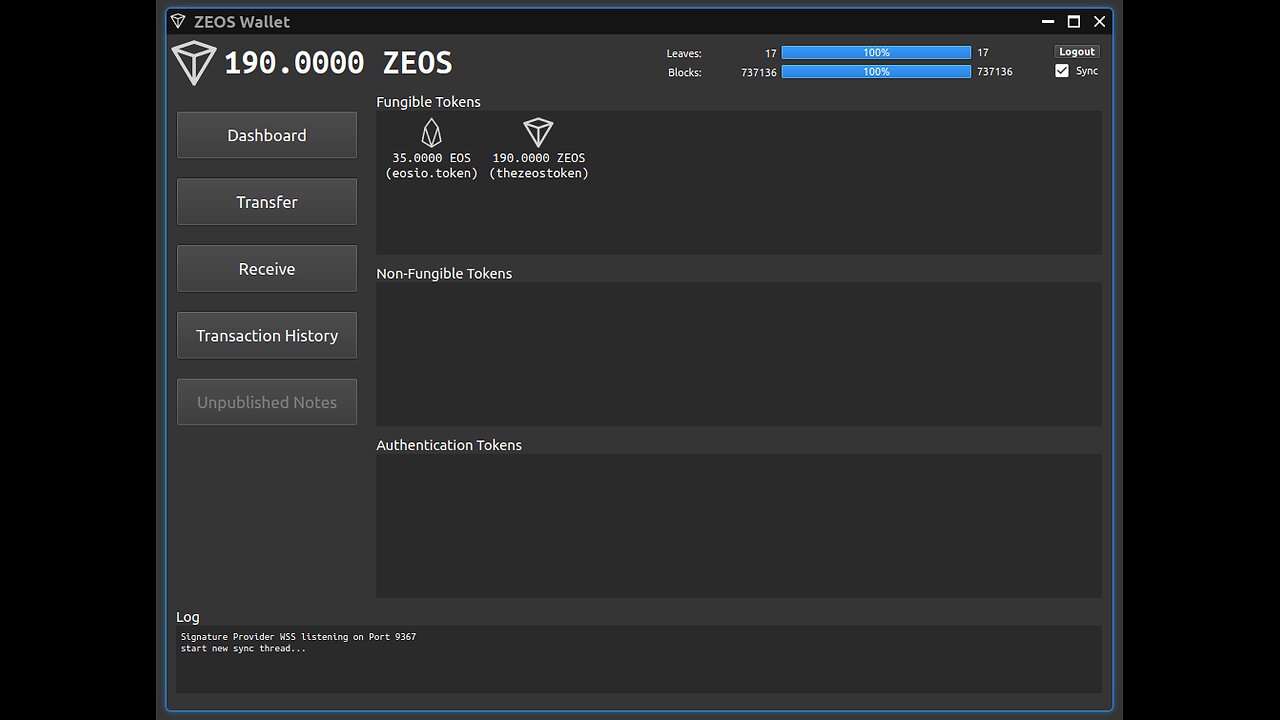Select the 35.0000 EOS balance text

pyautogui.click(x=431, y=158)
